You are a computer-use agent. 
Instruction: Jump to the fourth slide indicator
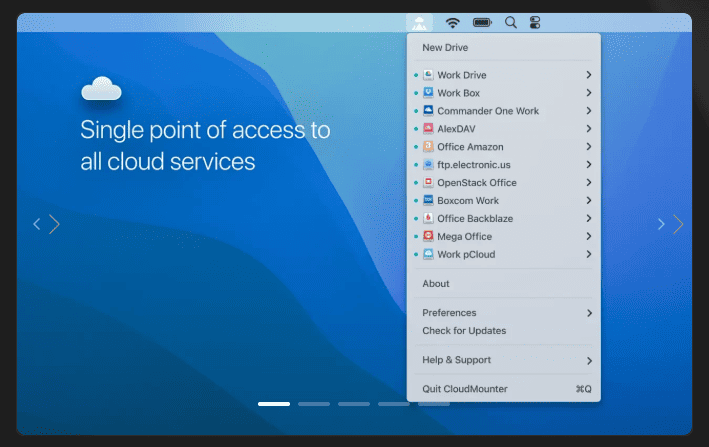[394, 404]
